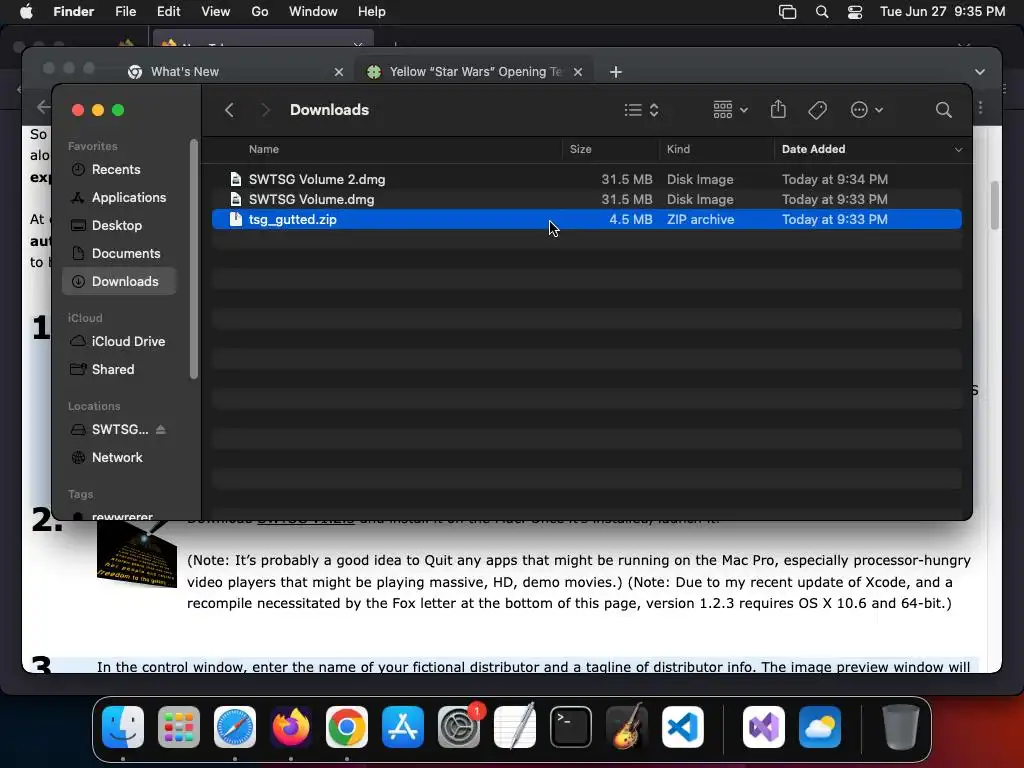
Task: Go forward in Finder navigation
Action: tap(265, 110)
